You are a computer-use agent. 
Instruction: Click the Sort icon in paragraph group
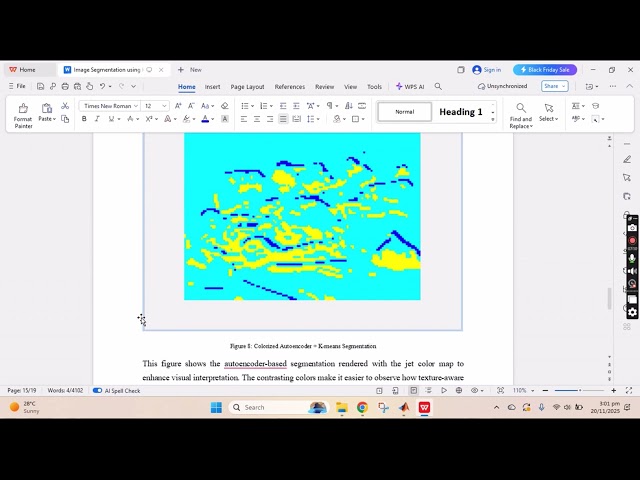pos(349,106)
